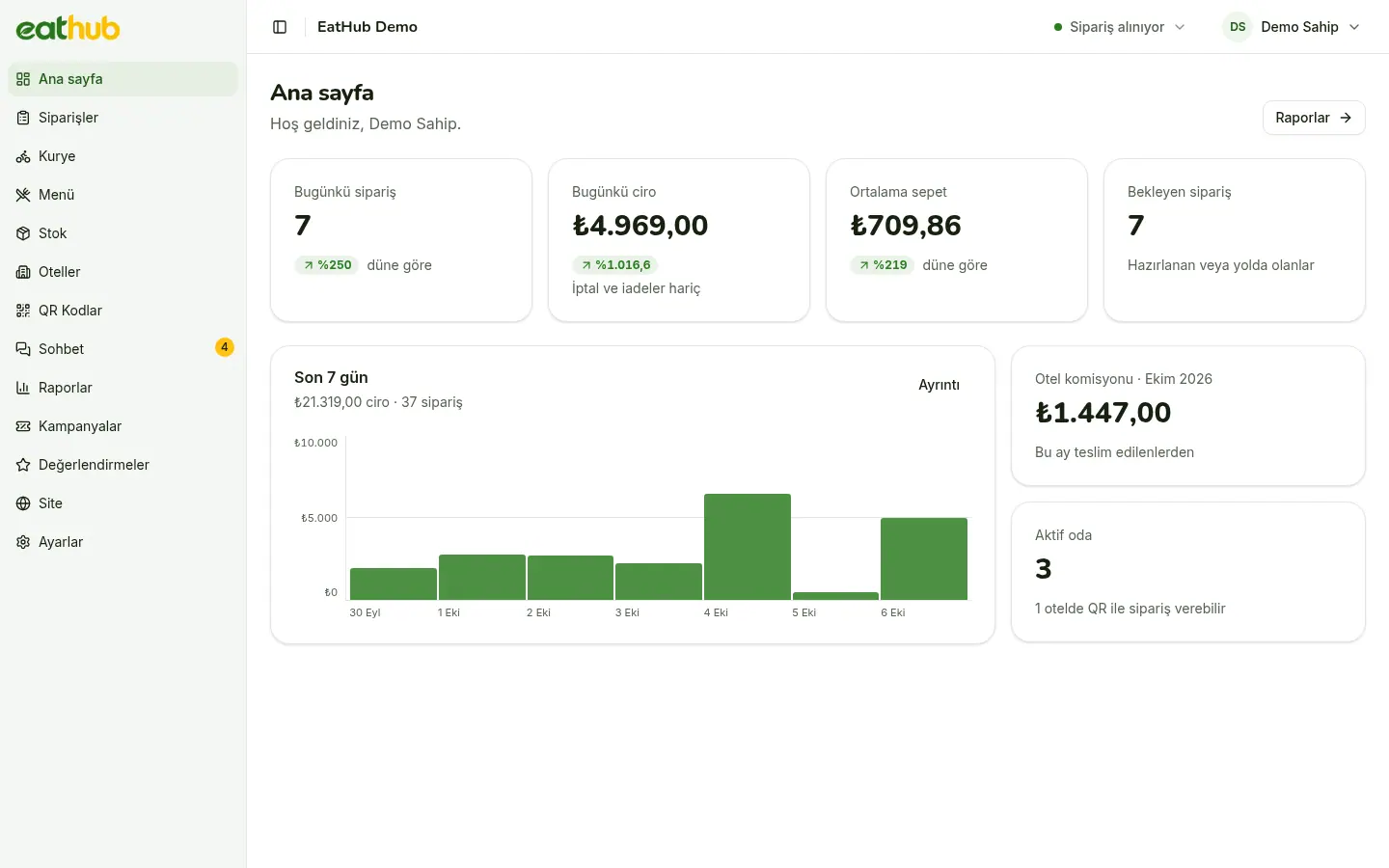Image resolution: width=1389 pixels, height=868 pixels.
Task: Click the Ana sayfa dashboard icon in sidebar
Action: tap(23, 79)
